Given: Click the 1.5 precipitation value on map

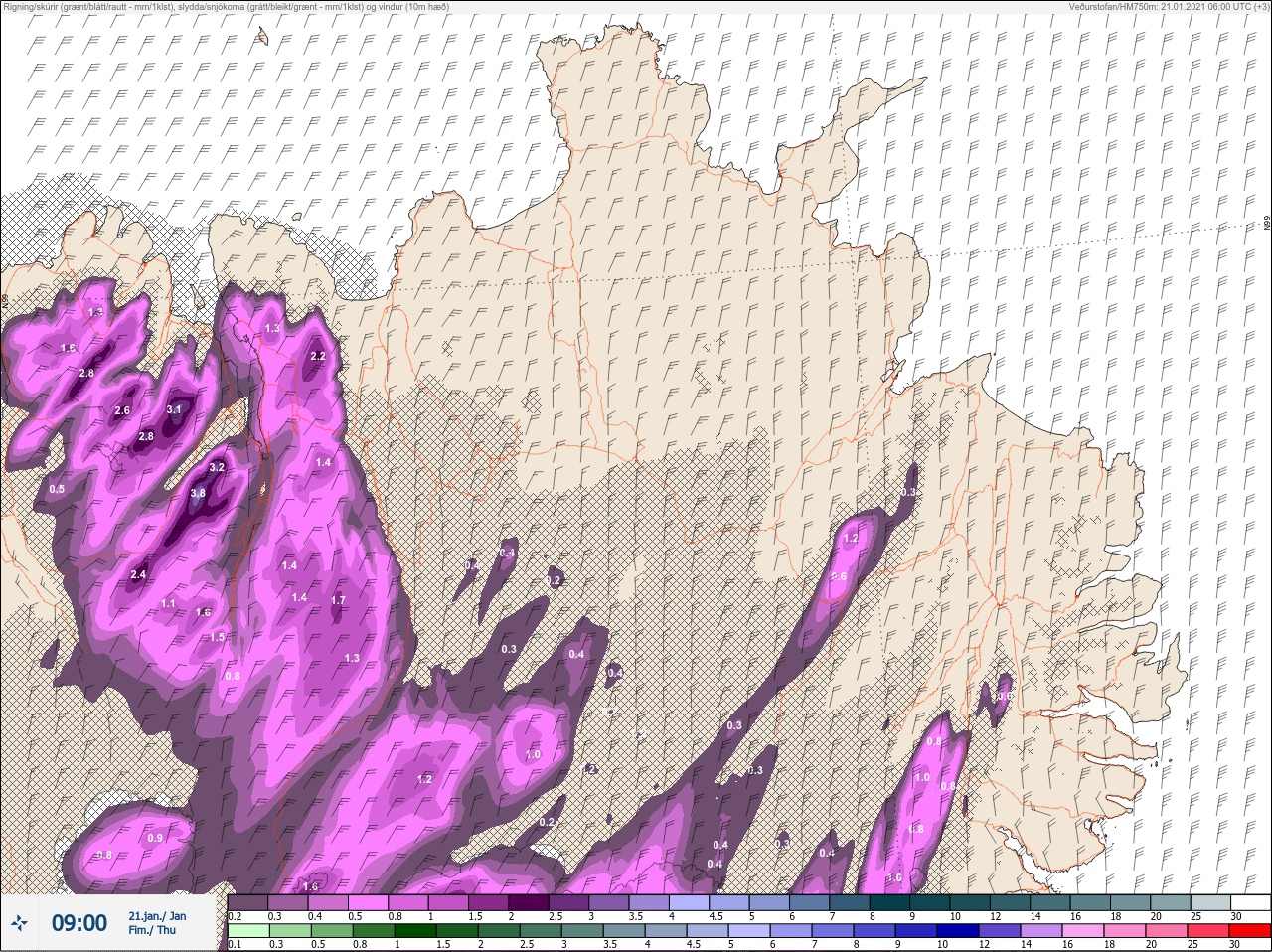Looking at the screenshot, I should coord(218,637).
